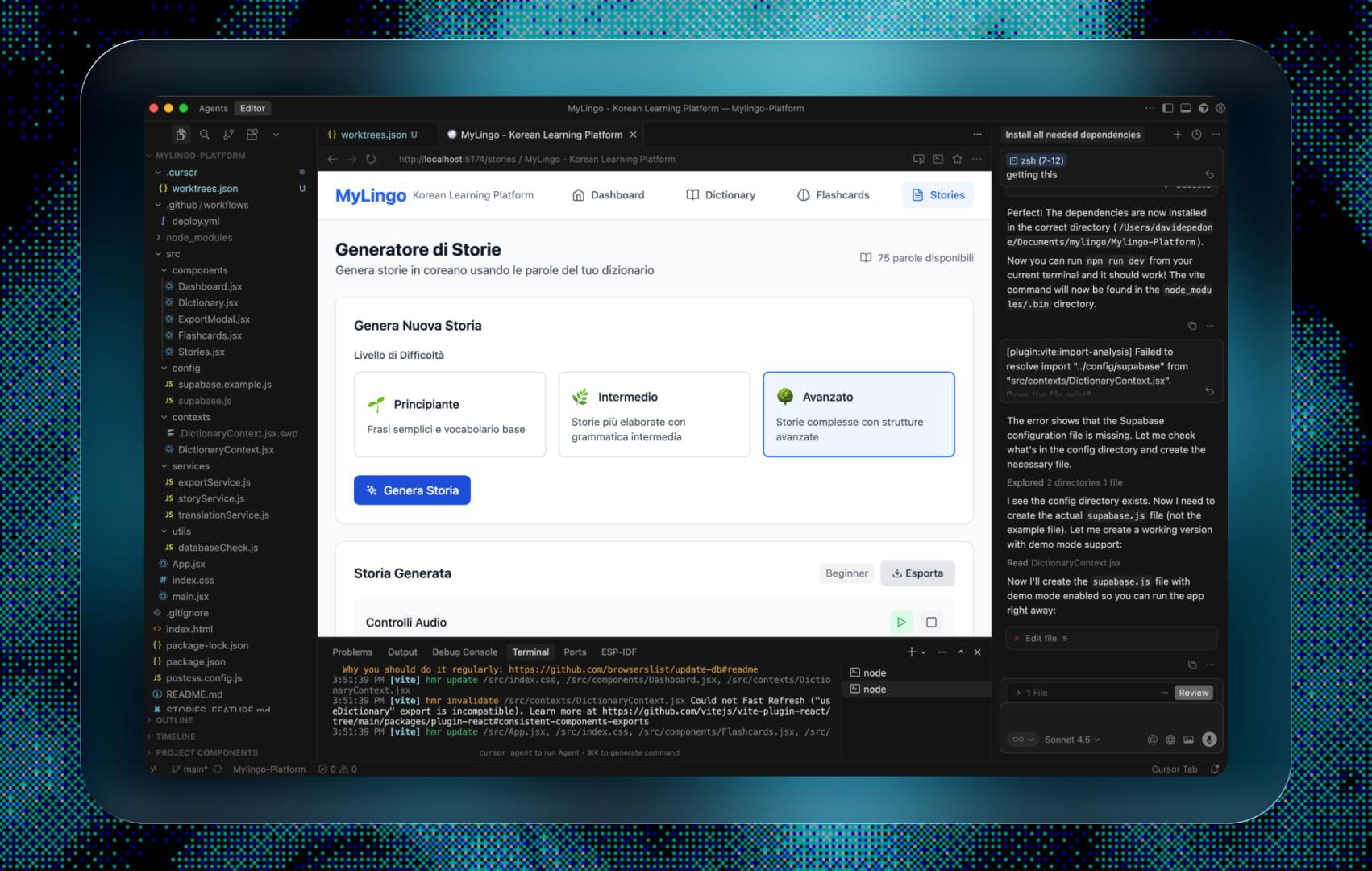The width and height of the screenshot is (1372, 871).
Task: Open the worktrees.json editor tab
Action: 373,135
